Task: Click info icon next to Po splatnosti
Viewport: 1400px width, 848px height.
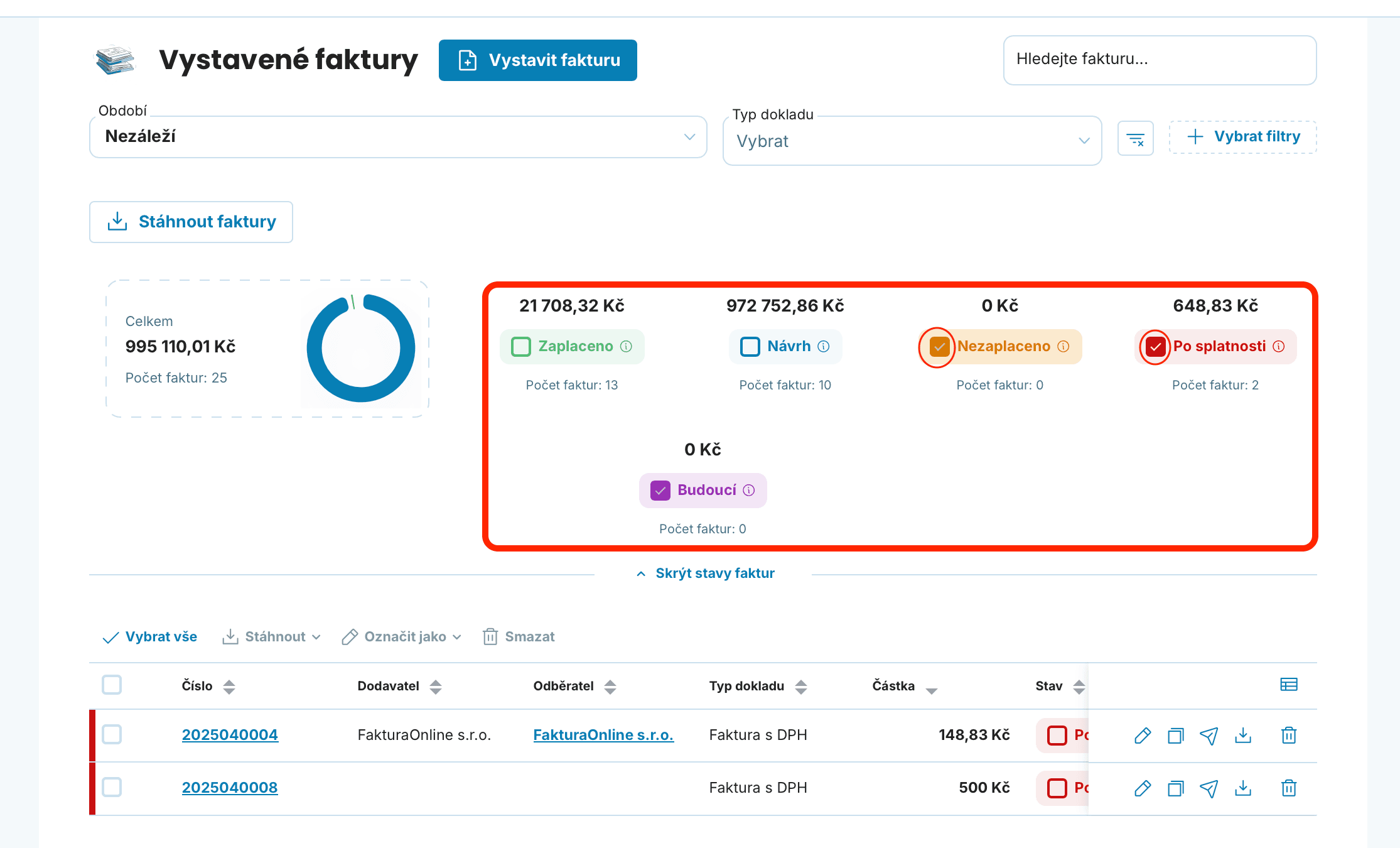Action: pos(1279,346)
